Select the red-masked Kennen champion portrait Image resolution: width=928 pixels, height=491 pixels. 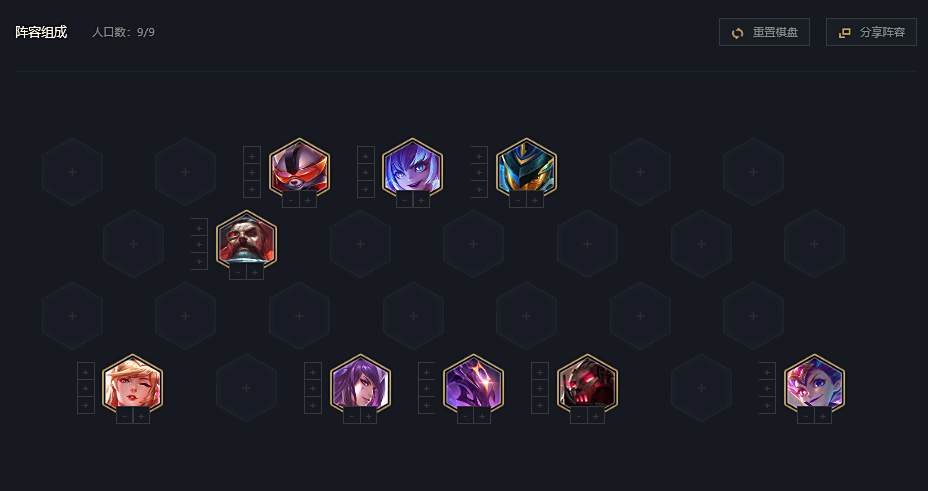(299, 168)
